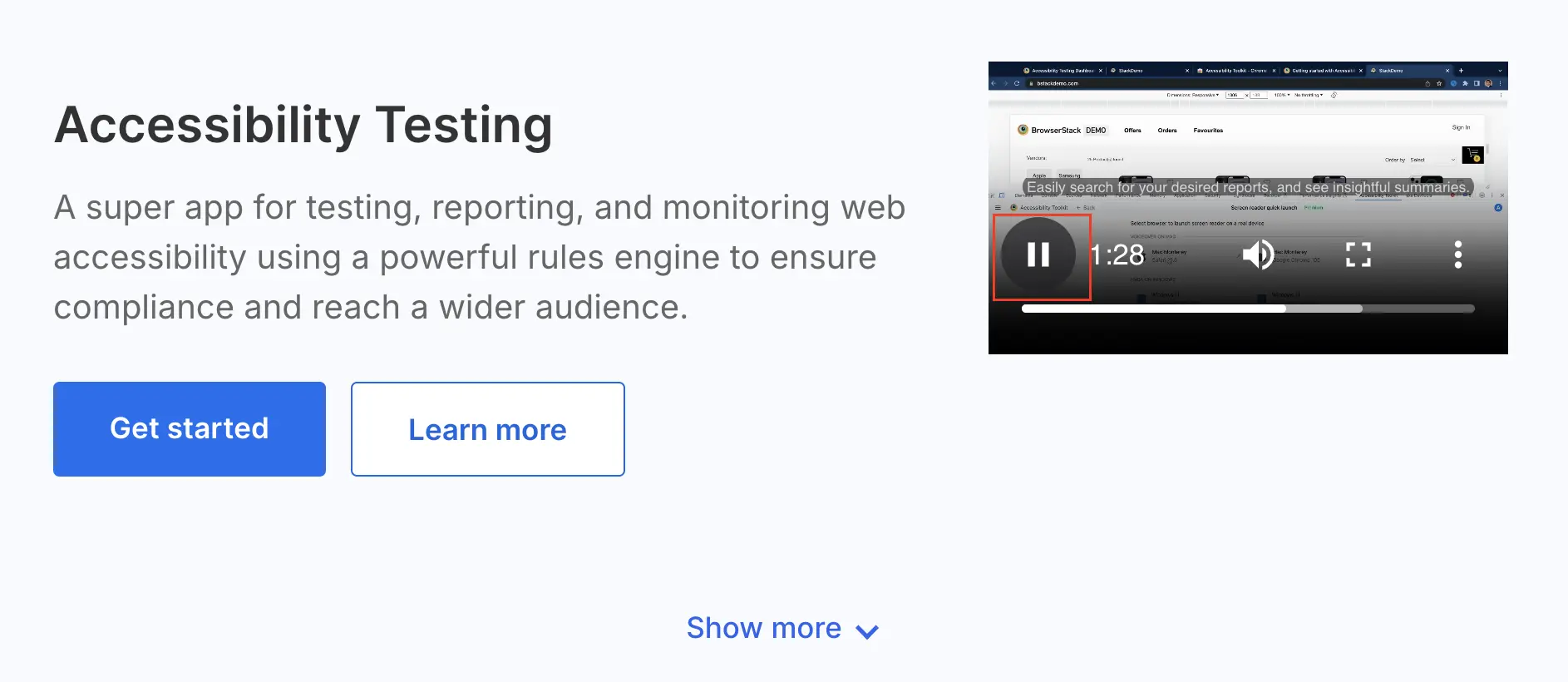Open the video's three-dot options menu
The height and width of the screenshot is (682, 1568).
click(1457, 255)
